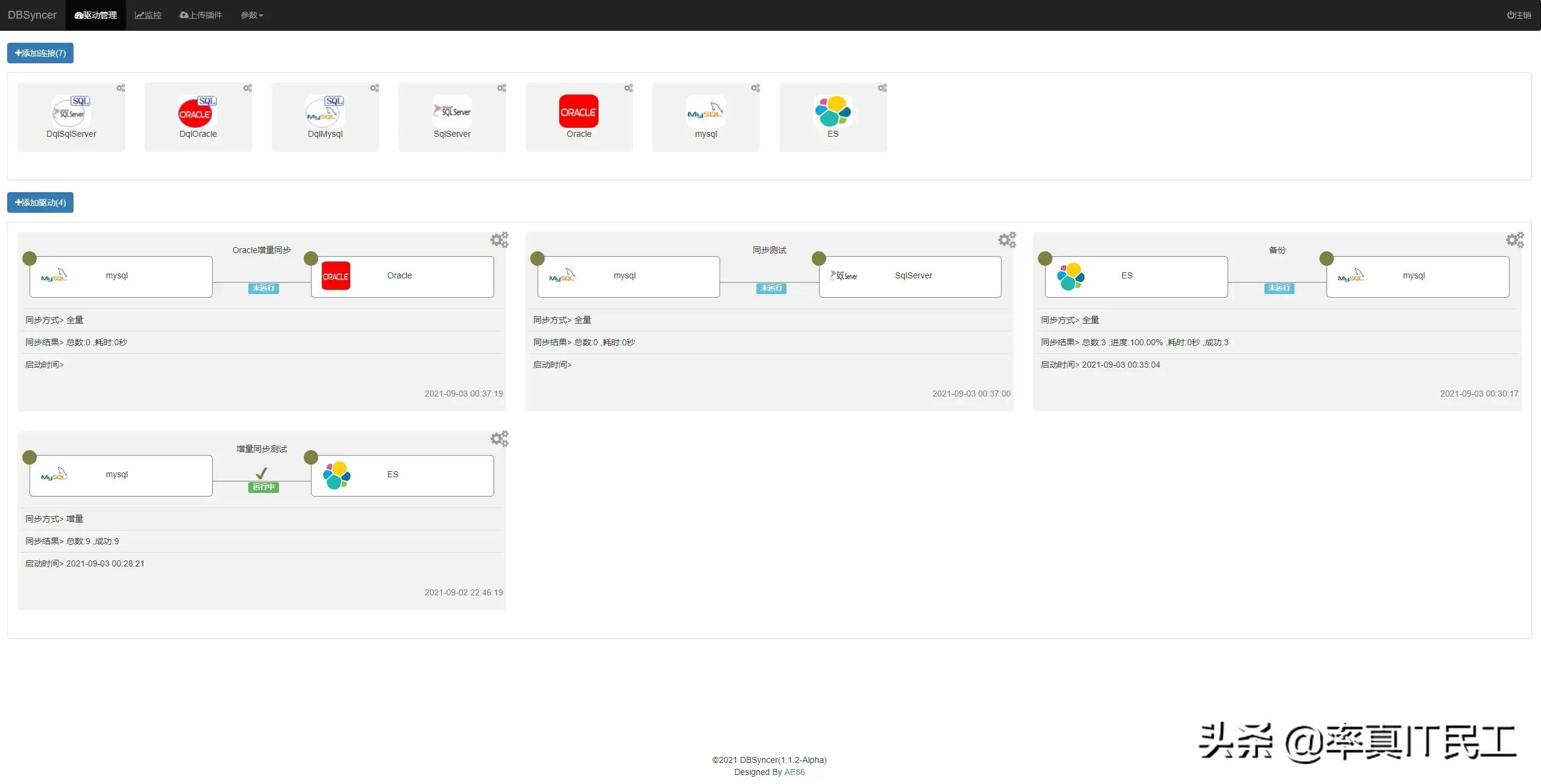
Task: Open the AE86 designer link in footer
Action: tap(794, 772)
